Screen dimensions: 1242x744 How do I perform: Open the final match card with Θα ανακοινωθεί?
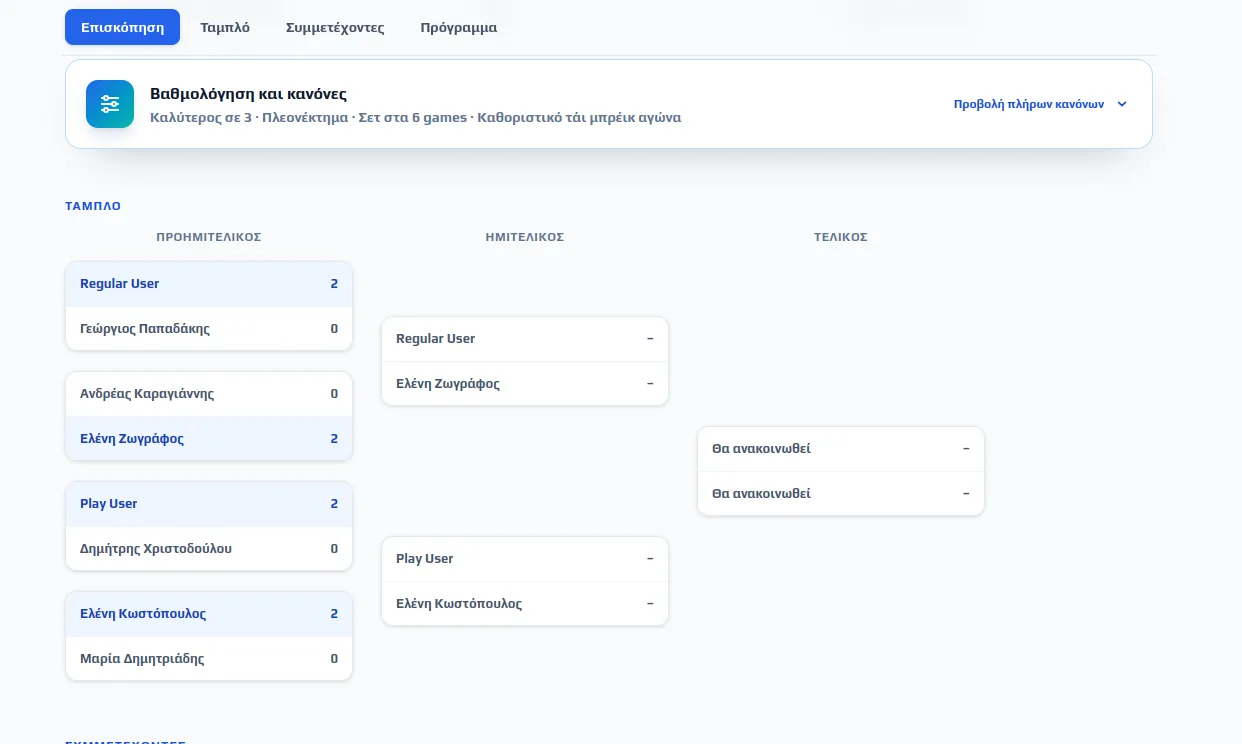pyautogui.click(x=841, y=471)
